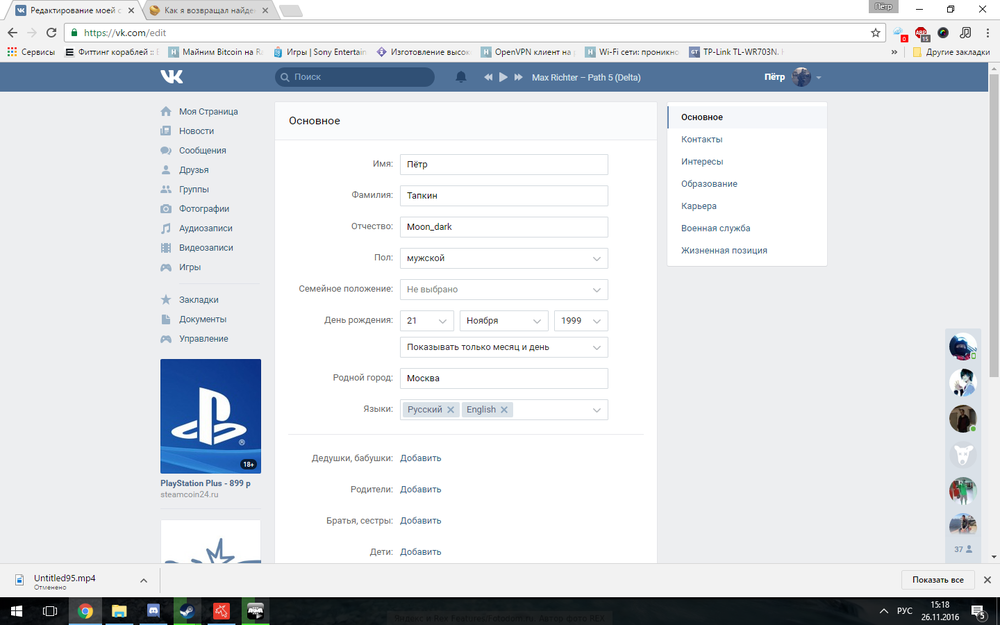Click the Родной город field

point(504,378)
